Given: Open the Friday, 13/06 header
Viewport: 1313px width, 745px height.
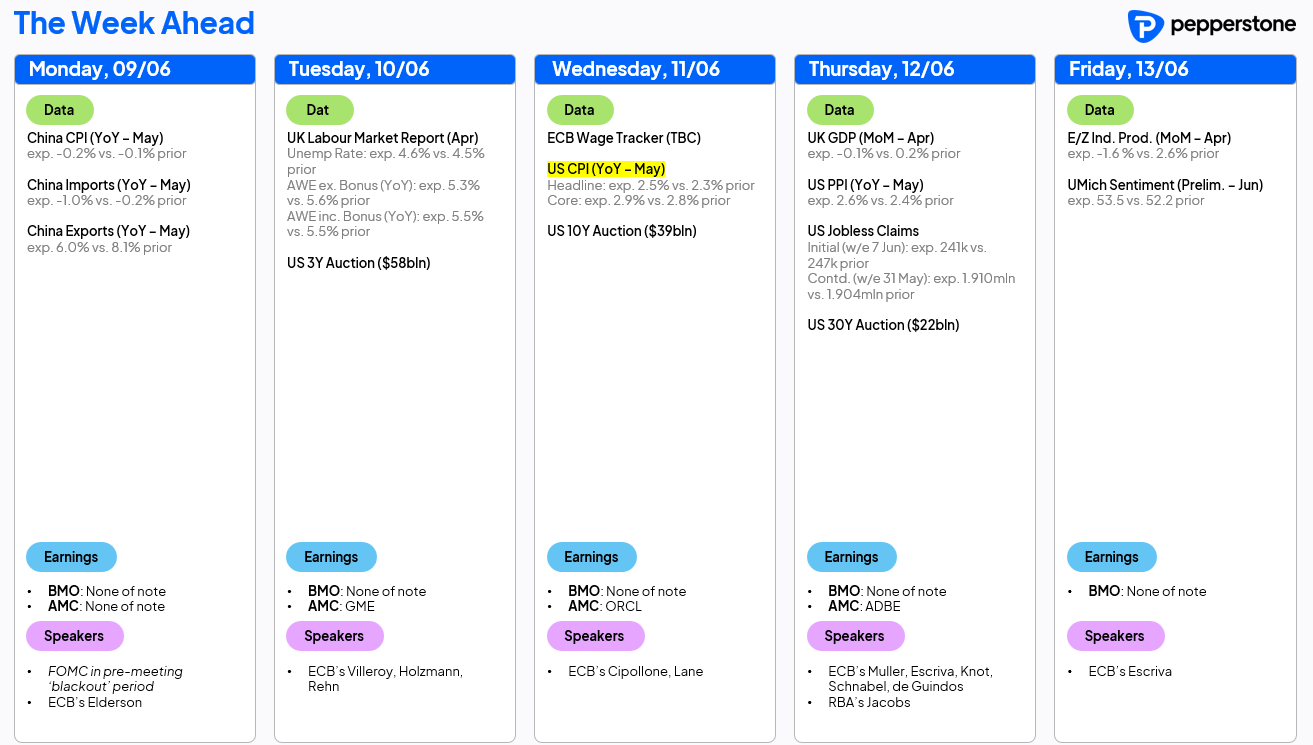Looking at the screenshot, I should [1175, 69].
